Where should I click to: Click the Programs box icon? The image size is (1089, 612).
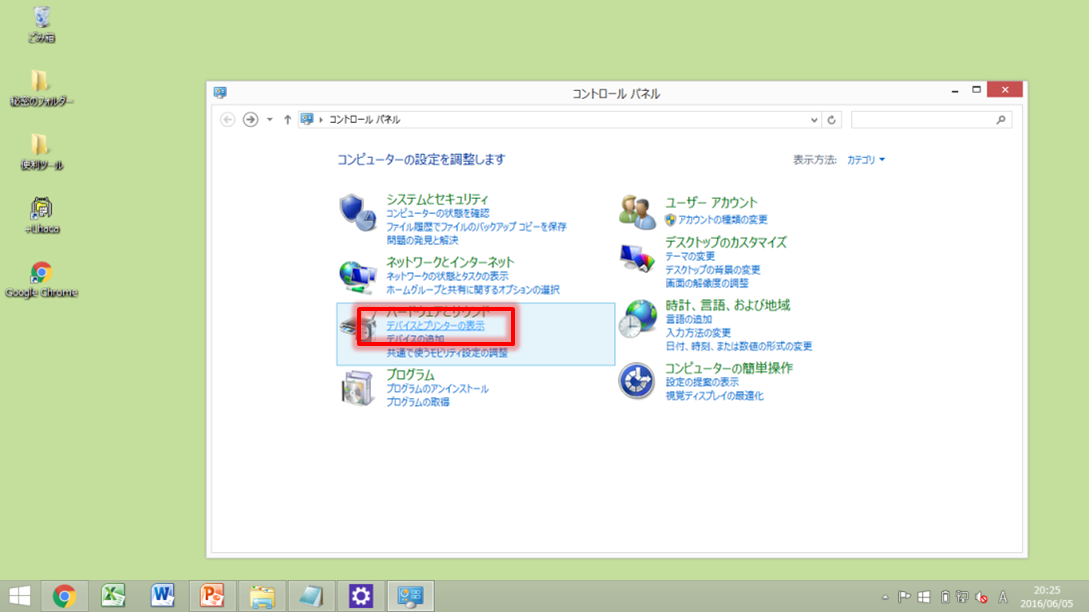[358, 387]
